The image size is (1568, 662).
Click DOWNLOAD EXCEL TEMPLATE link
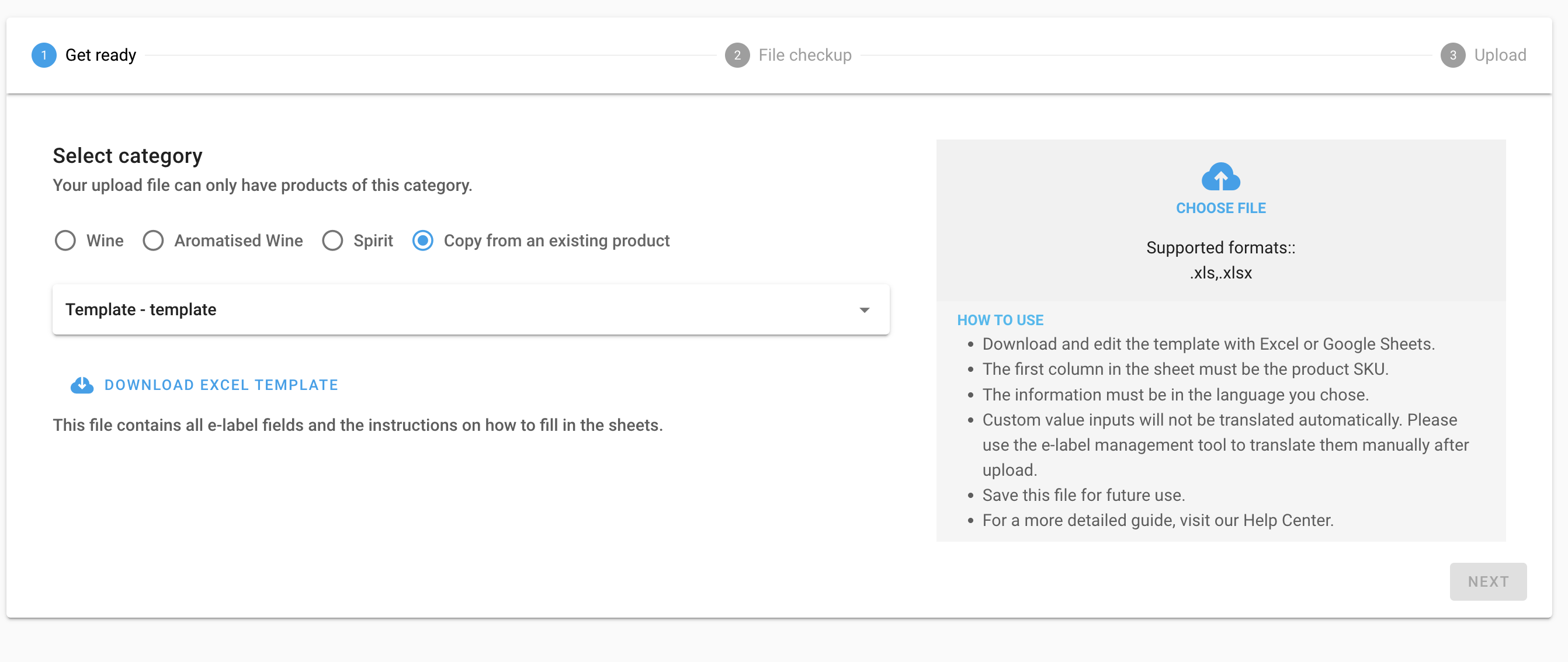(221, 385)
